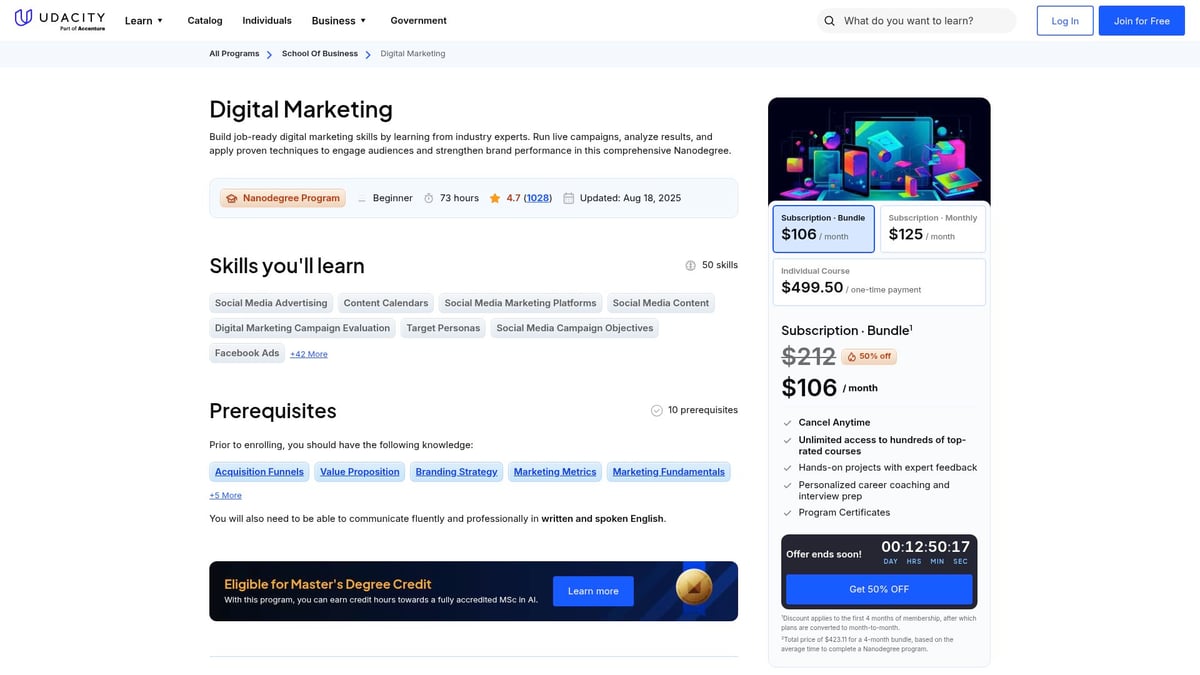Expand the +42 More skills link
Image resolution: width=1200 pixels, height=675 pixels.
click(x=309, y=354)
